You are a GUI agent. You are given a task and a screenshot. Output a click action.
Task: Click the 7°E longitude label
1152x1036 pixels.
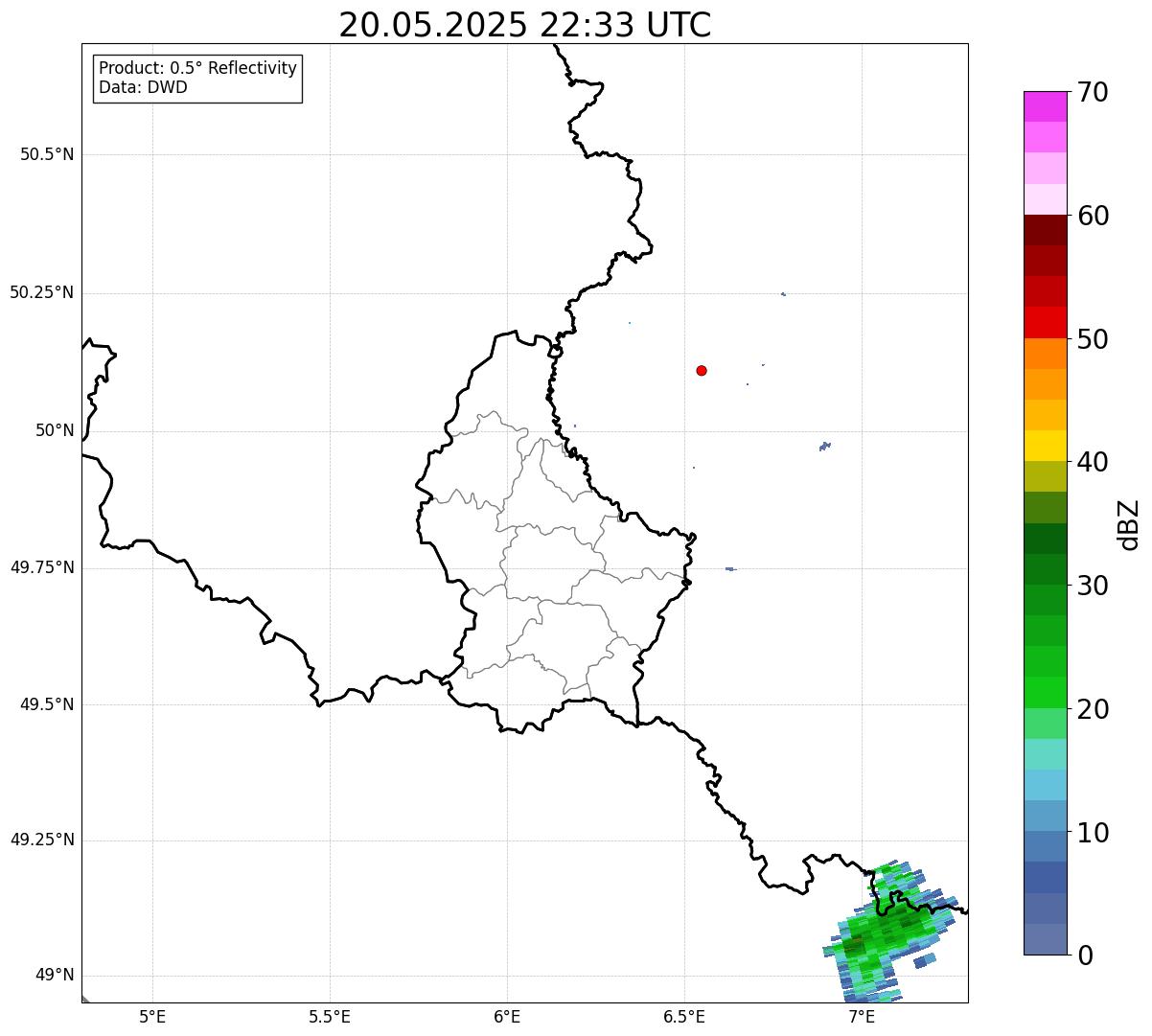pyautogui.click(x=862, y=1017)
